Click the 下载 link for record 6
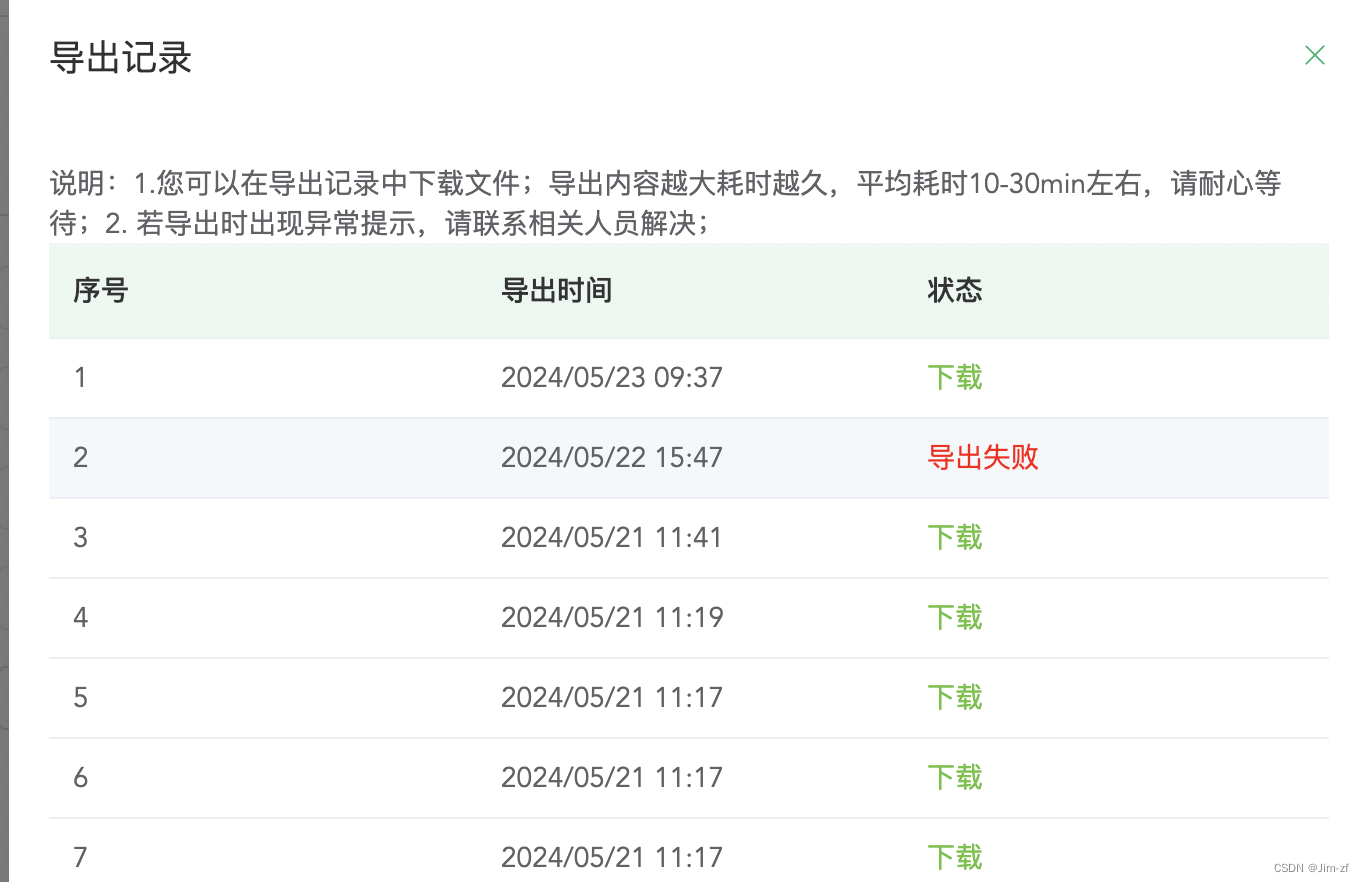Screen dimensions: 1364x882 point(954,777)
